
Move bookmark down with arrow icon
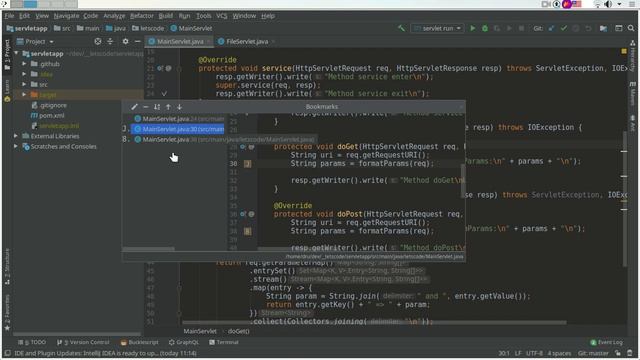tap(179, 107)
